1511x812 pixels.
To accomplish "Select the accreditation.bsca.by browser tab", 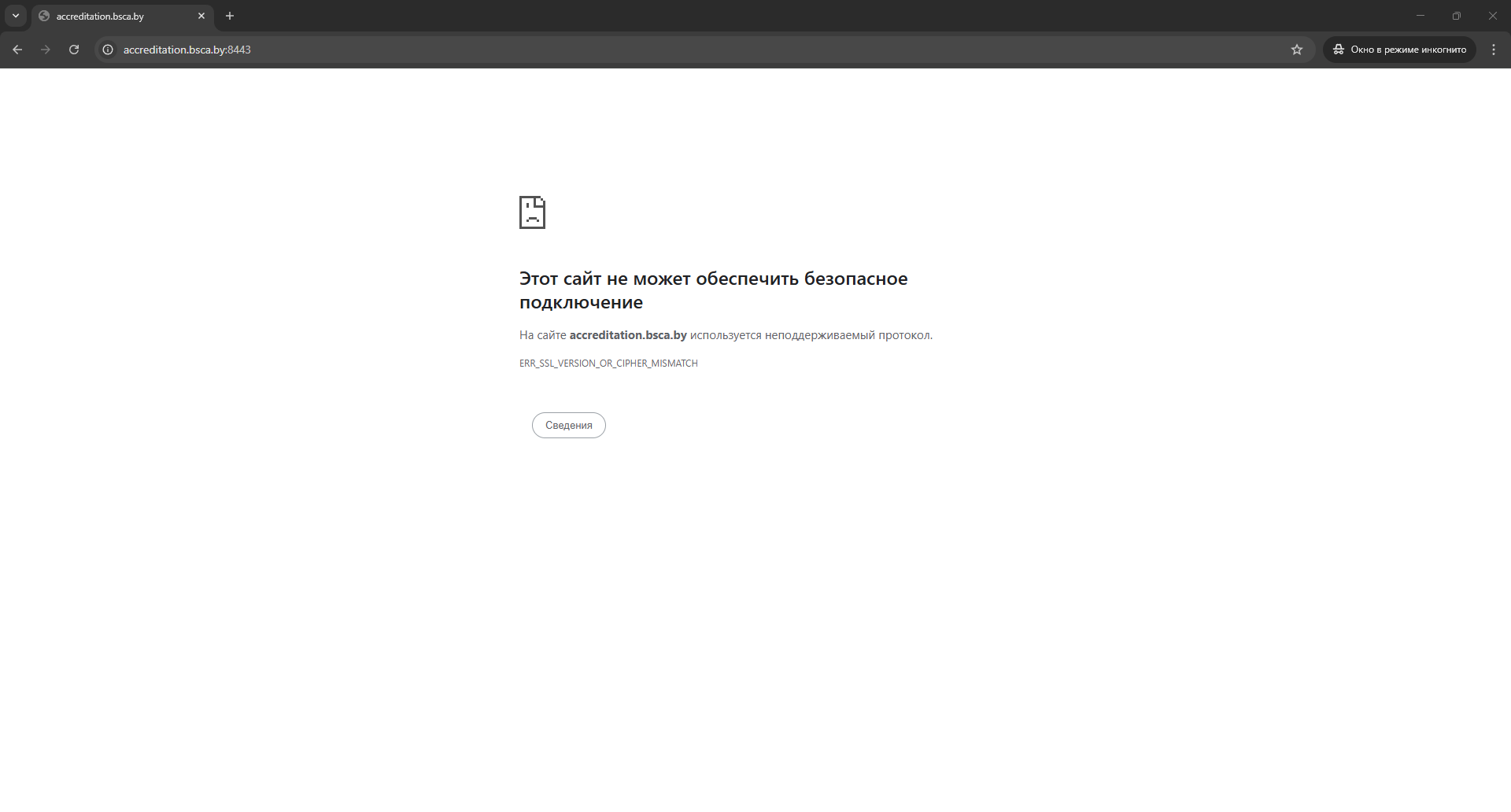I will point(110,17).
